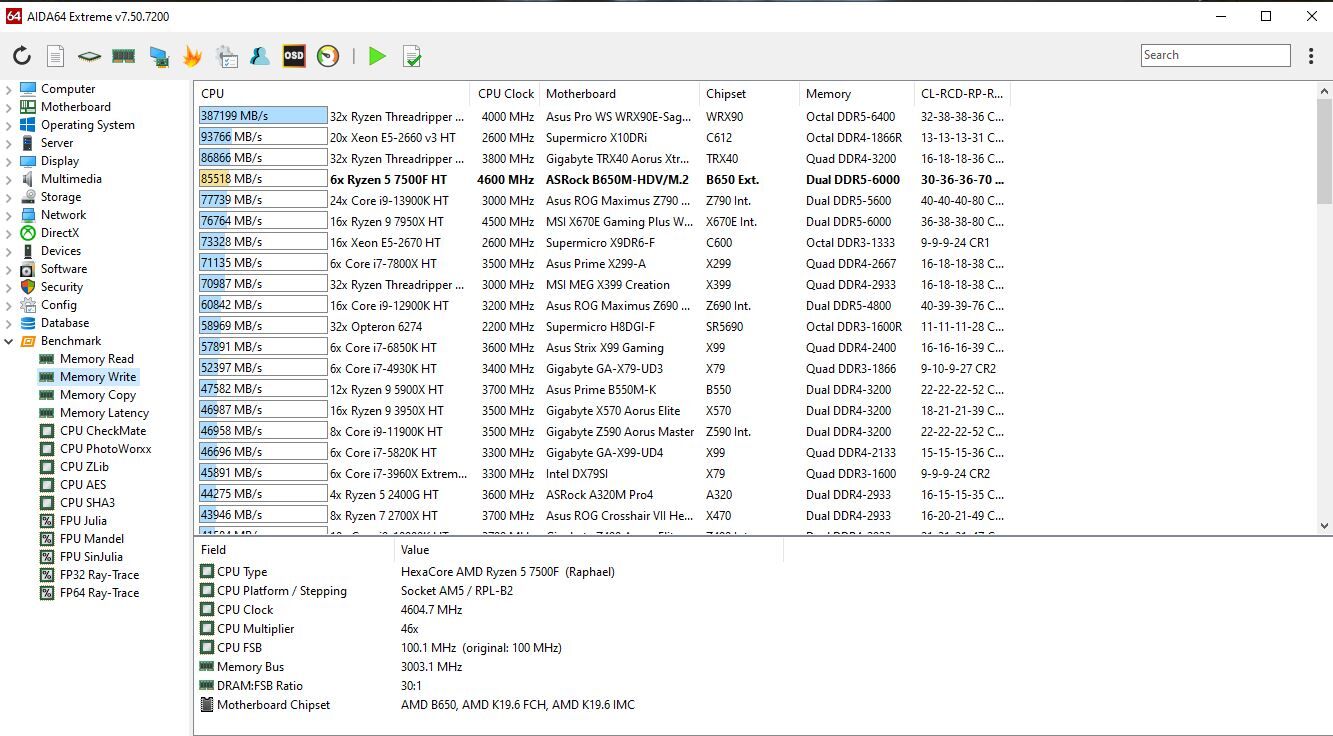Expand the Display tree node arrow
Viewport: 1333px width, 736px height.
point(9,161)
